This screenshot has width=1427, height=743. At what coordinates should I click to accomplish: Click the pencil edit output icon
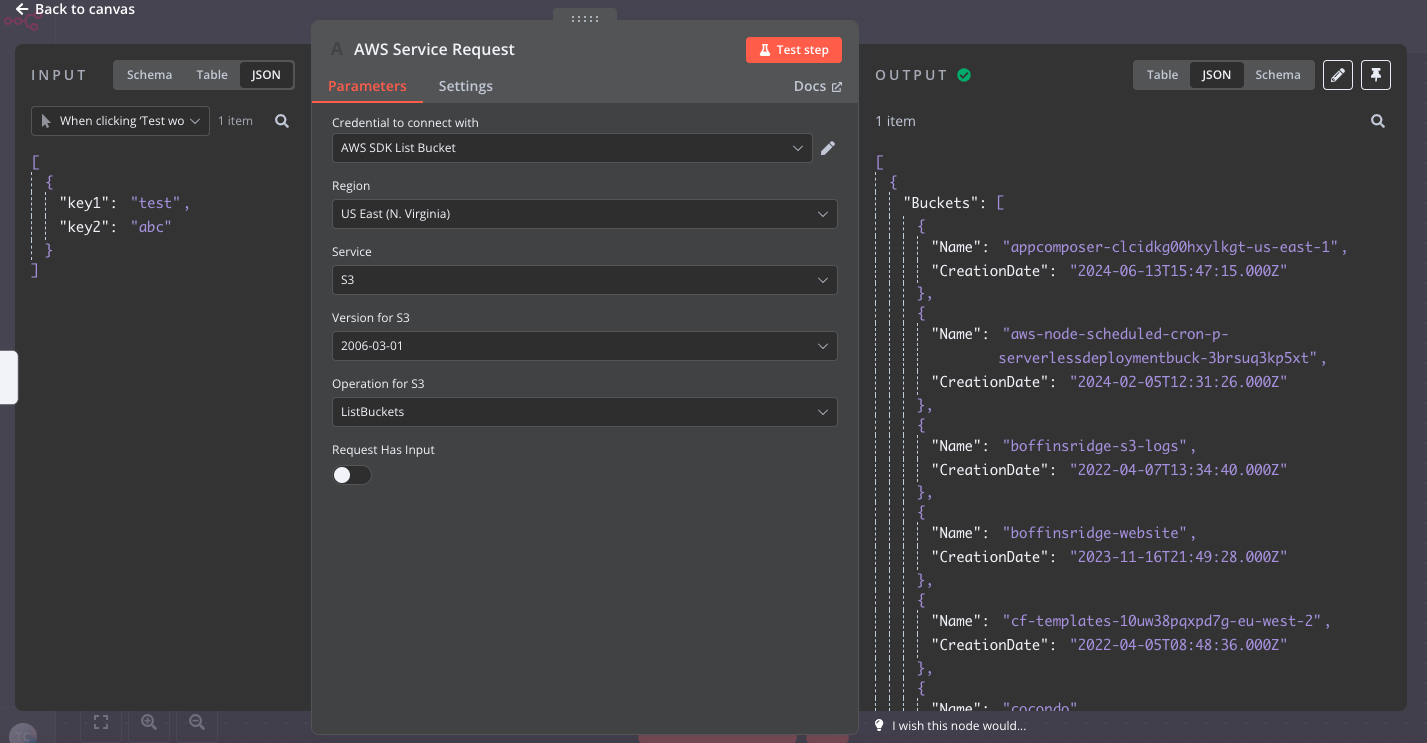click(1338, 75)
